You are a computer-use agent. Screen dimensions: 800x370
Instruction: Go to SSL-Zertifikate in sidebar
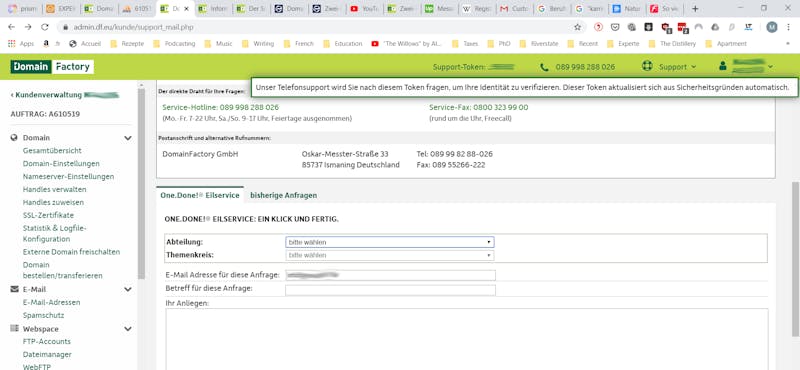[x=48, y=215]
